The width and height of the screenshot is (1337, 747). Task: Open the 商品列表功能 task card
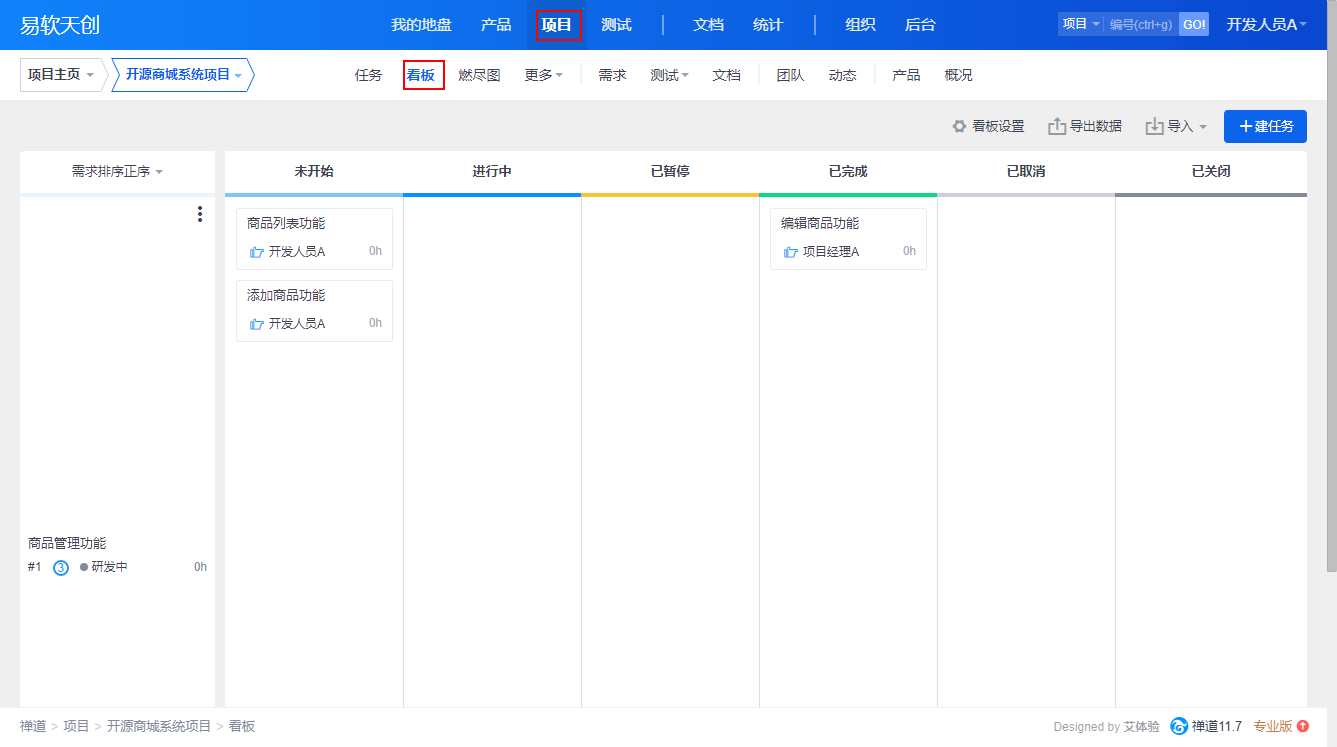point(314,239)
